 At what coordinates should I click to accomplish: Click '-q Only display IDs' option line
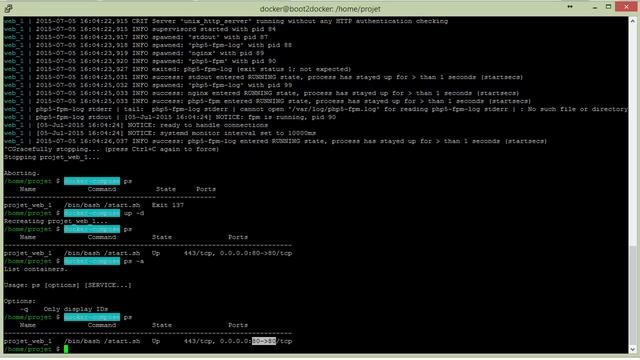(x=64, y=309)
